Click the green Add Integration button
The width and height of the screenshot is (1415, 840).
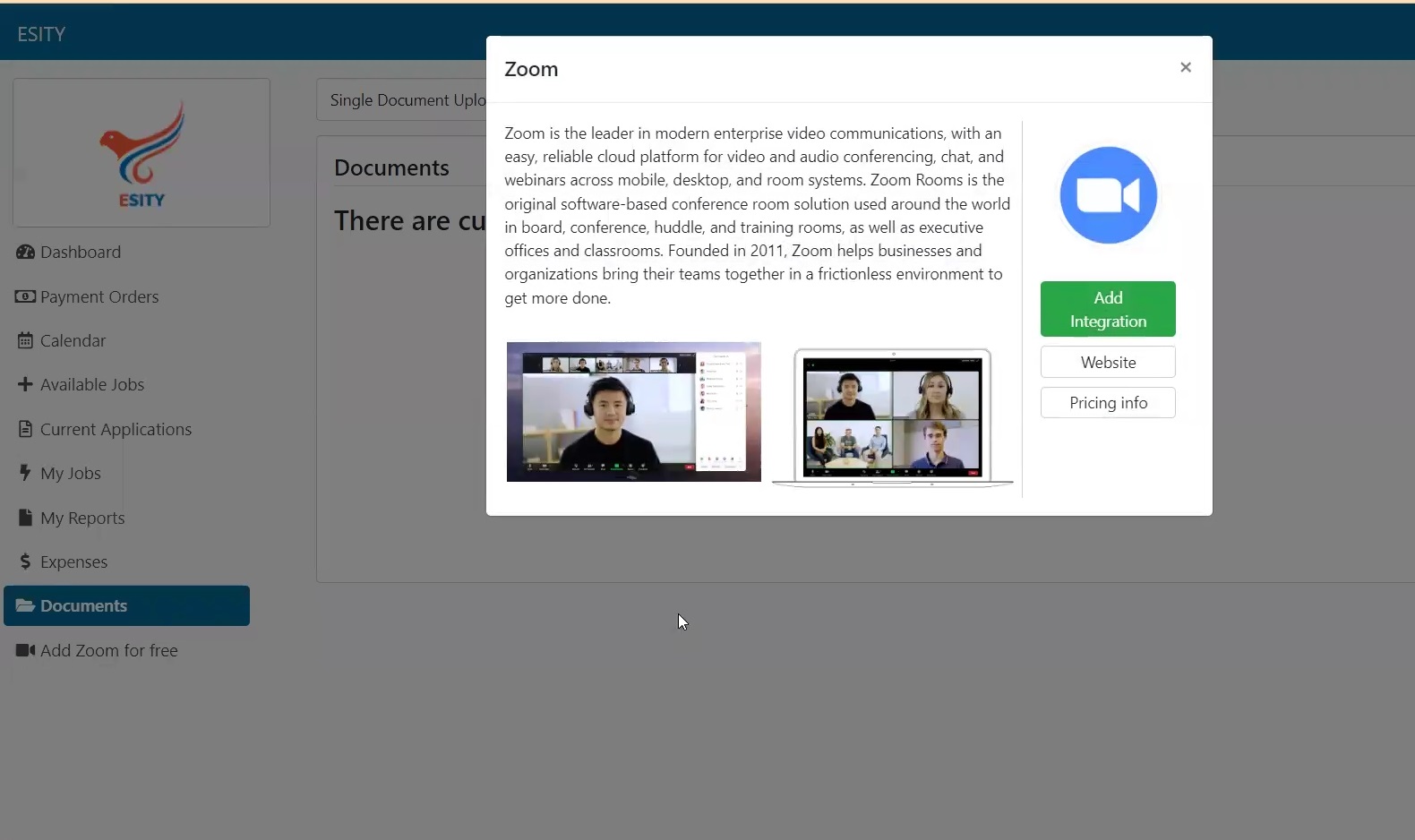[1108, 309]
